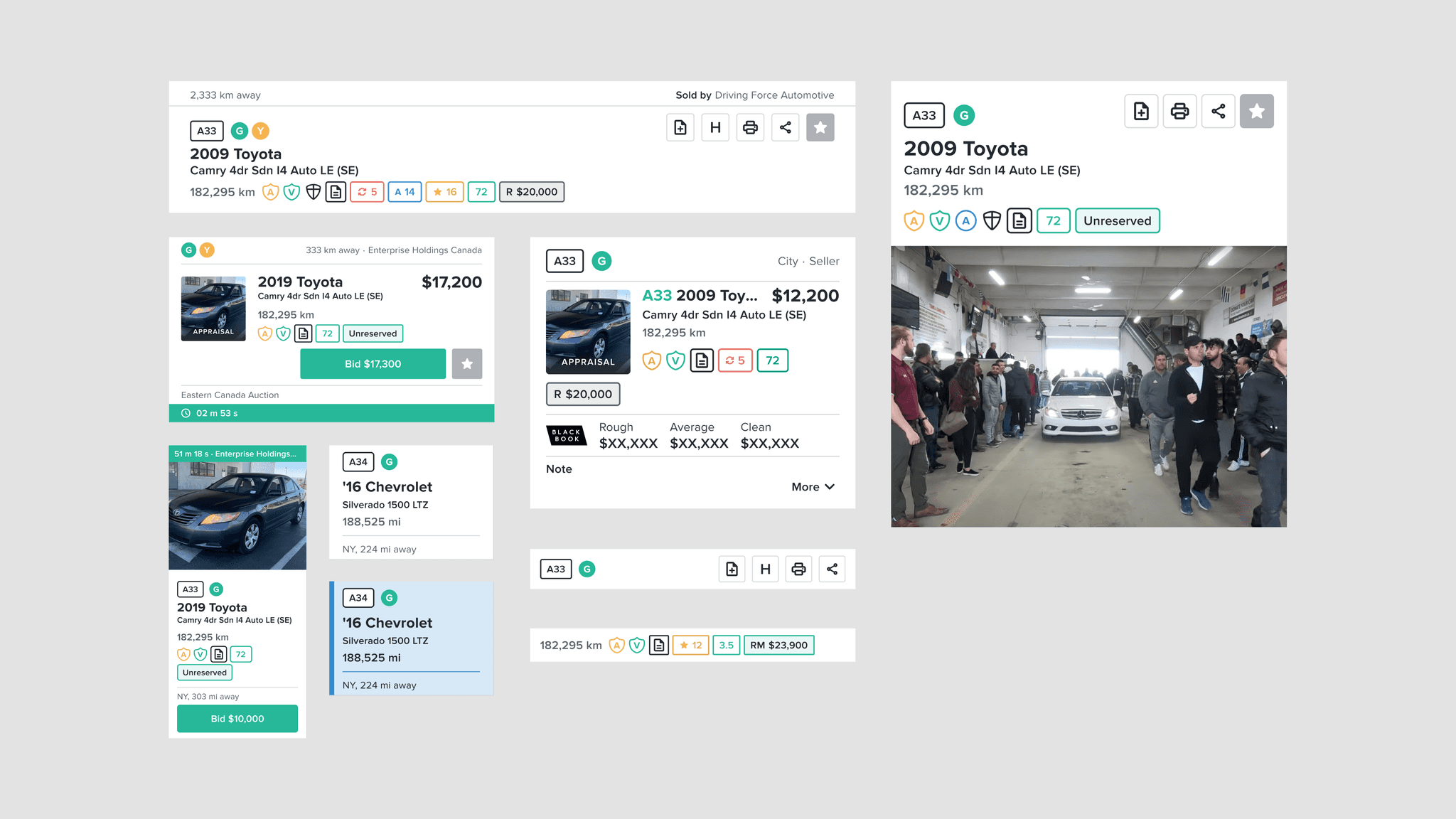Click the H history icon in top card

715,128
